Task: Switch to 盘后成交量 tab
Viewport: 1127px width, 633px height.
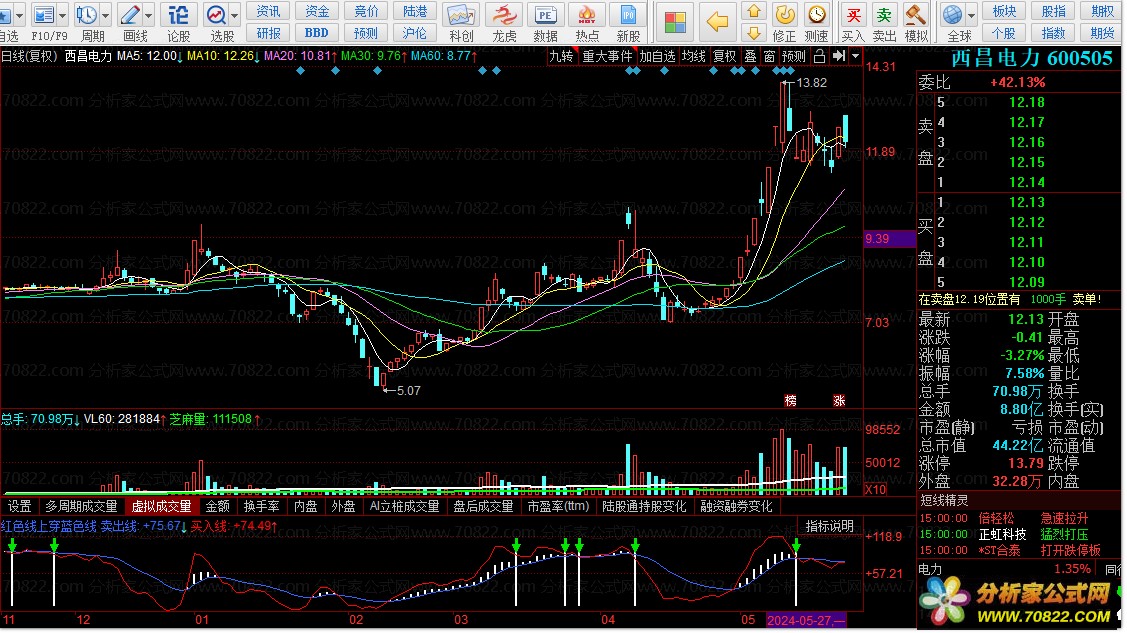Action: 483,507
